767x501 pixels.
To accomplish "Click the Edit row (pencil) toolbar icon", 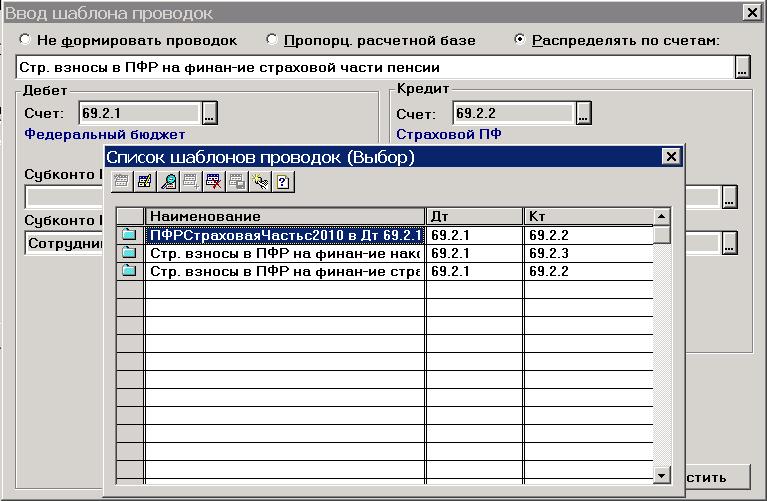I will [145, 182].
